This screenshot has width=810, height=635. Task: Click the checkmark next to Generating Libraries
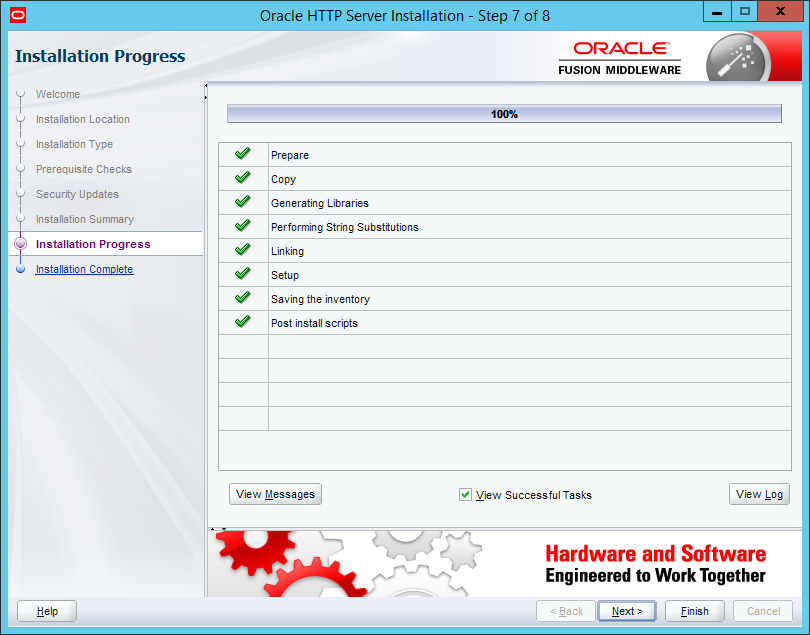pyautogui.click(x=242, y=202)
